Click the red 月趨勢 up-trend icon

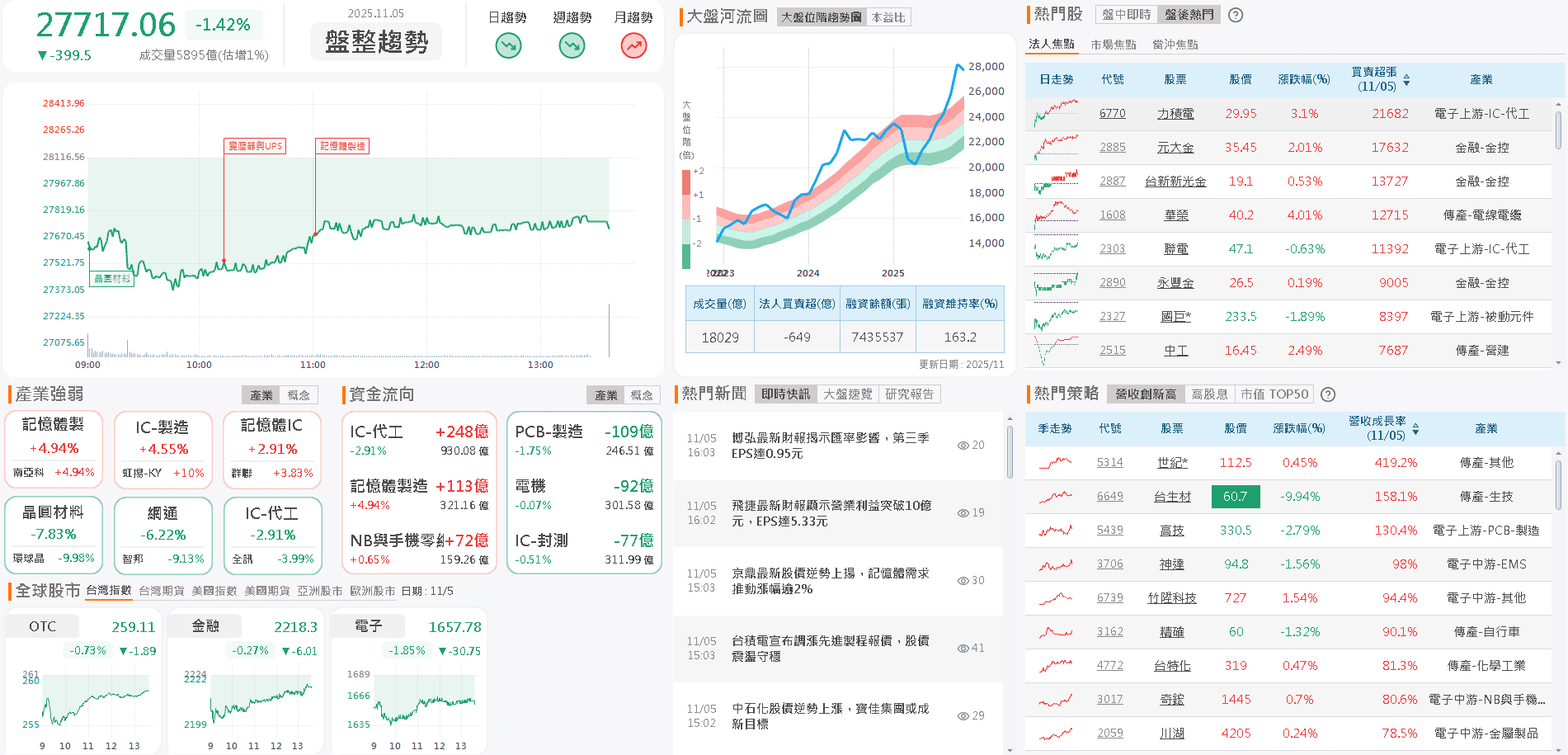pyautogui.click(x=633, y=47)
